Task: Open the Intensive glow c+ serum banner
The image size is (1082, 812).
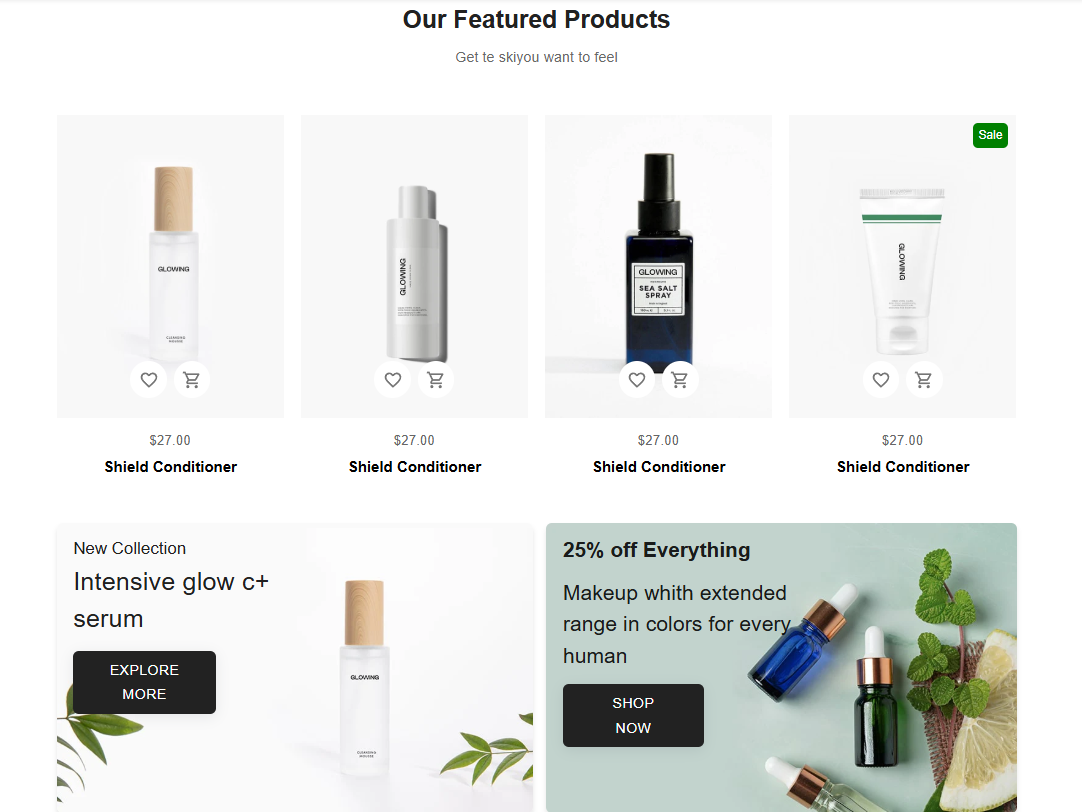Action: (295, 667)
